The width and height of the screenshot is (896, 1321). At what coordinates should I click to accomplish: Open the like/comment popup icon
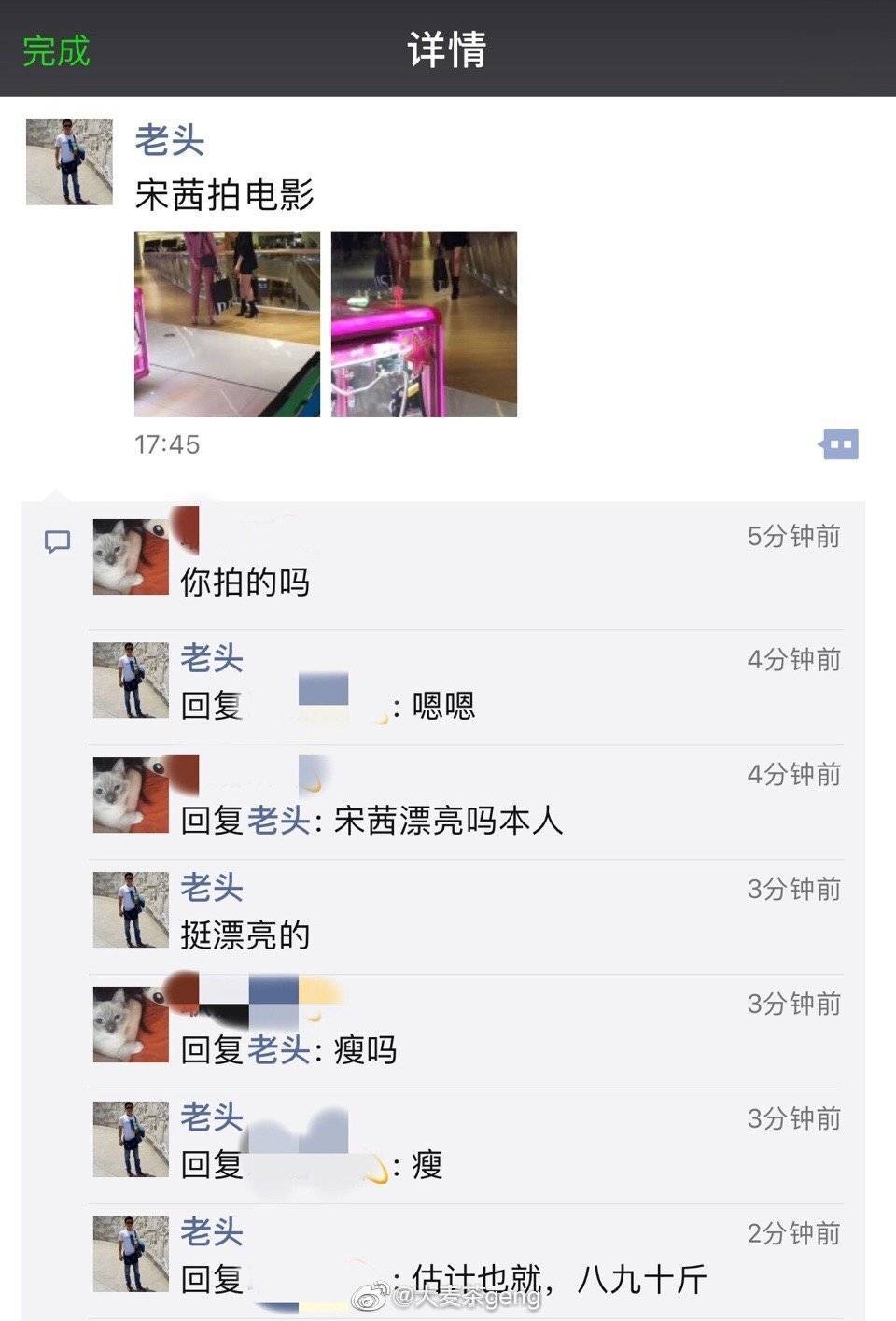(x=838, y=444)
